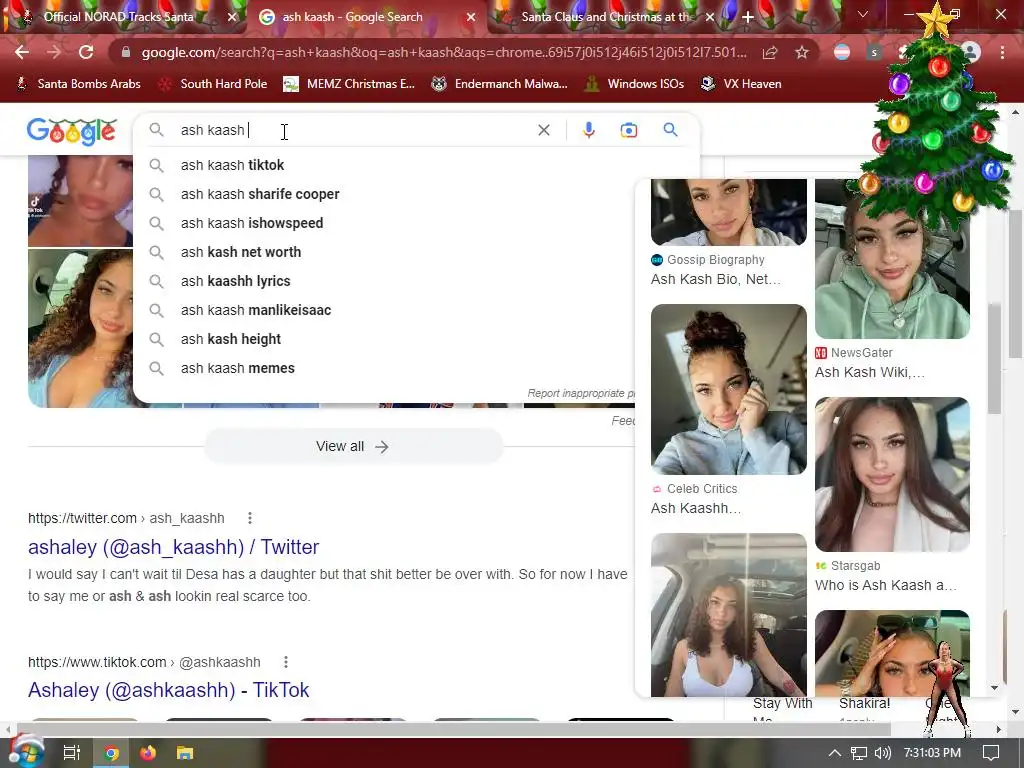Image resolution: width=1024 pixels, height=768 pixels.
Task: Click the address bar URL
Action: tap(443, 52)
